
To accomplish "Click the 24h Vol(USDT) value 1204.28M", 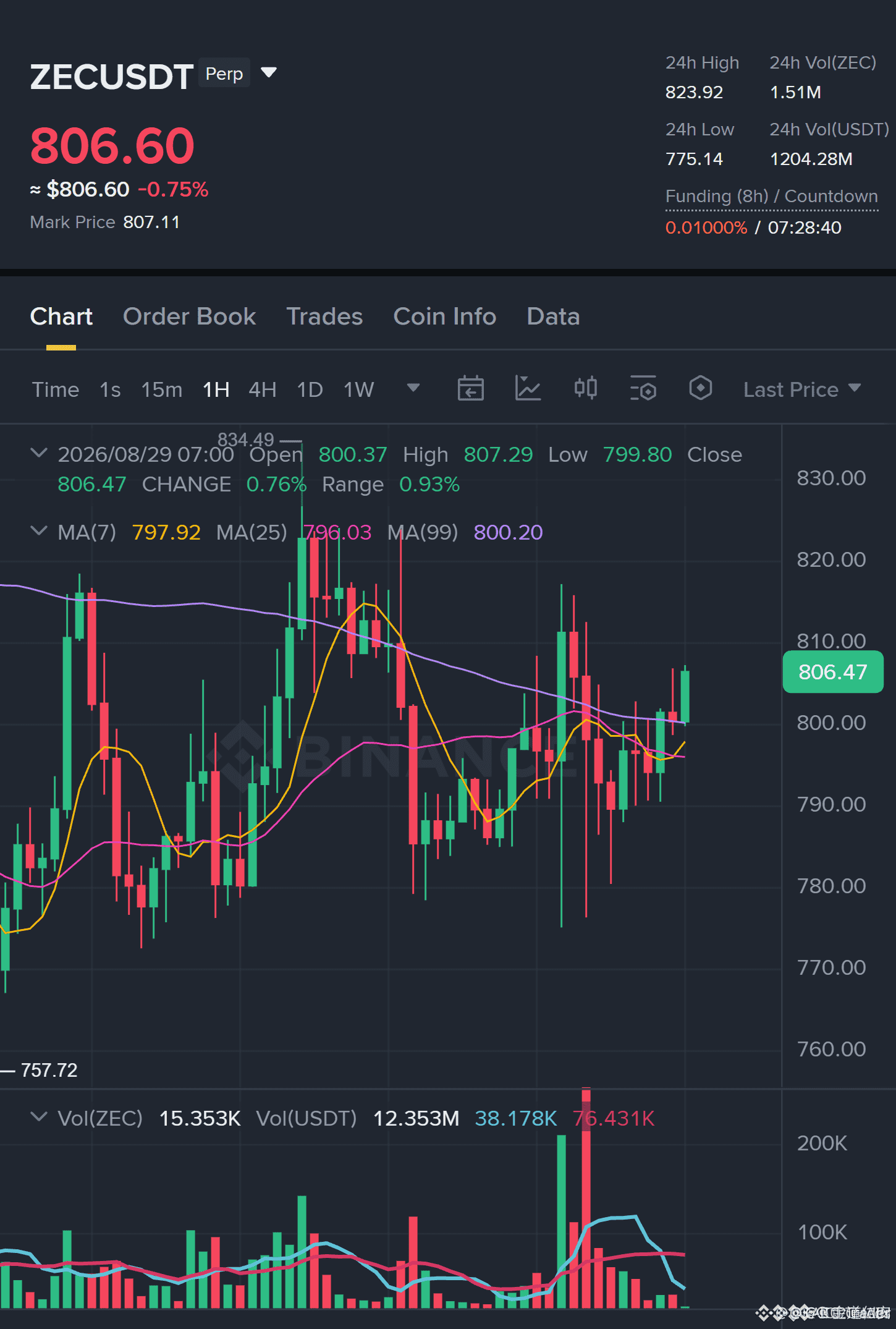I will [811, 159].
